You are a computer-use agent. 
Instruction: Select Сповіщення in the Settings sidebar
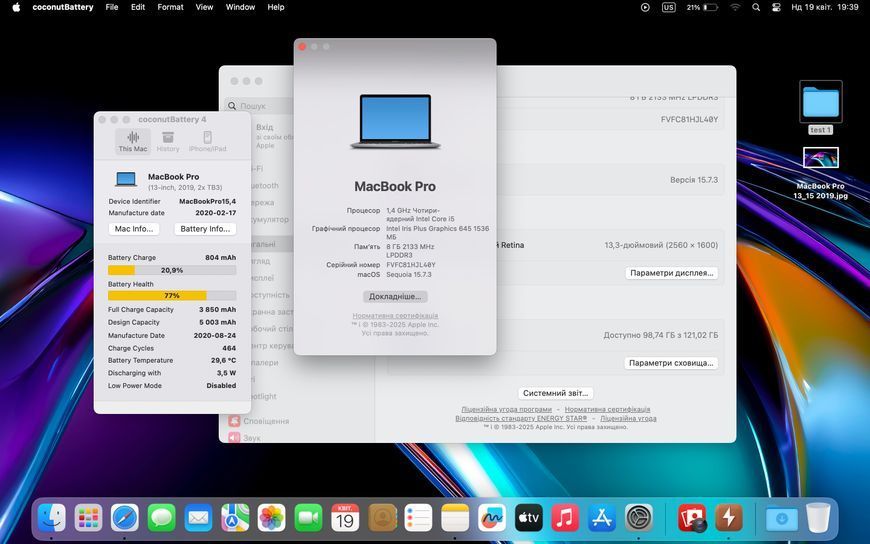pos(259,421)
